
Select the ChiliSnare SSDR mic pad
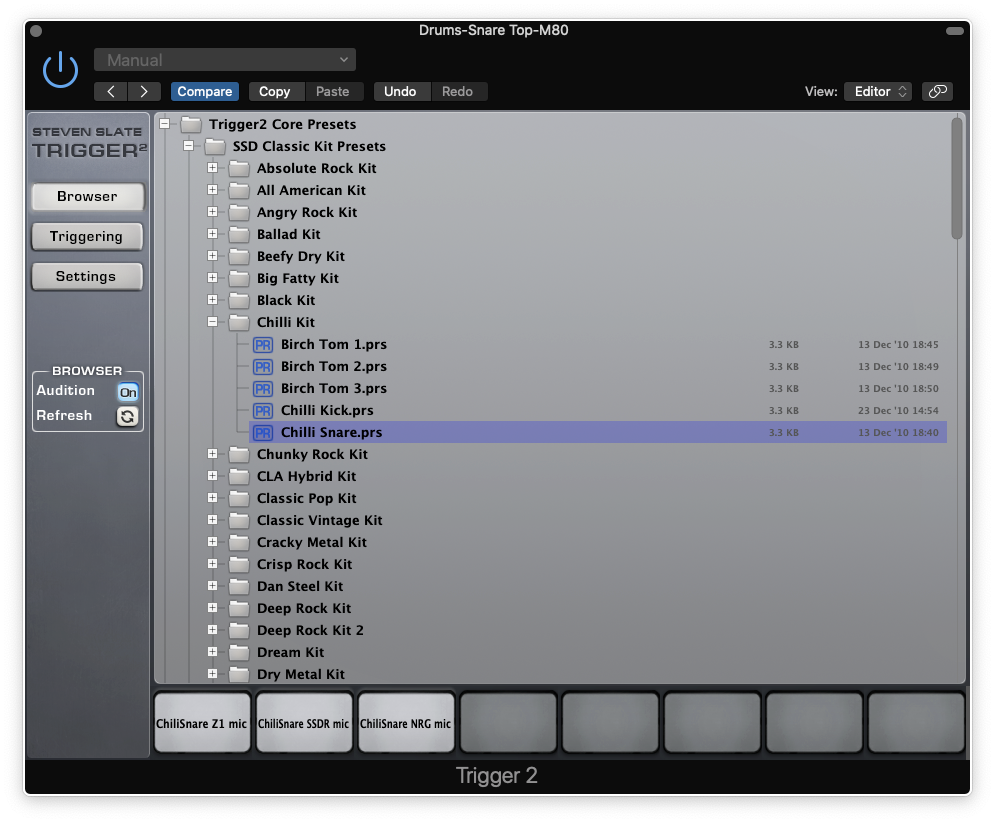click(x=304, y=721)
